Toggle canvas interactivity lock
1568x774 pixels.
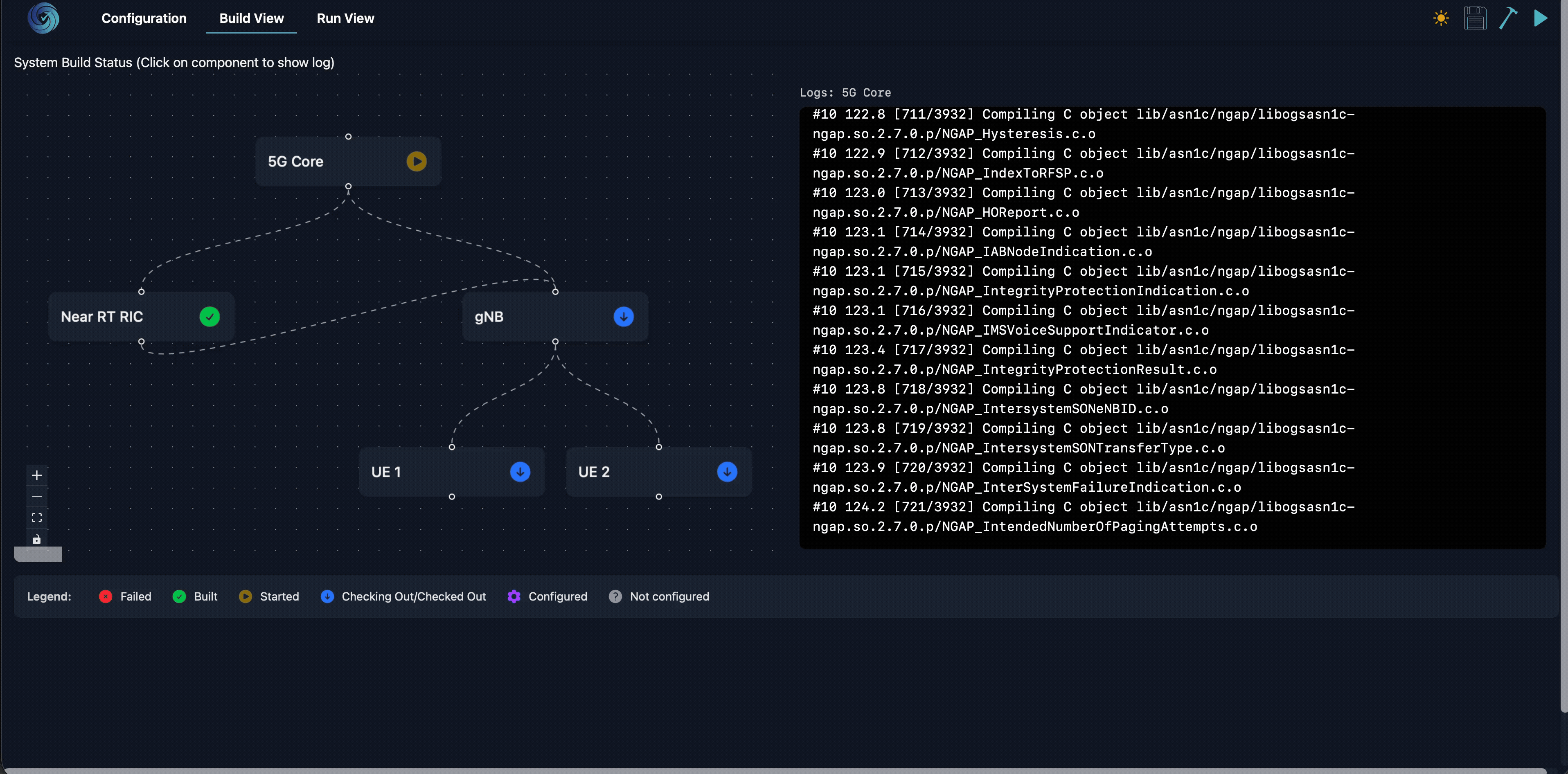pyautogui.click(x=36, y=539)
